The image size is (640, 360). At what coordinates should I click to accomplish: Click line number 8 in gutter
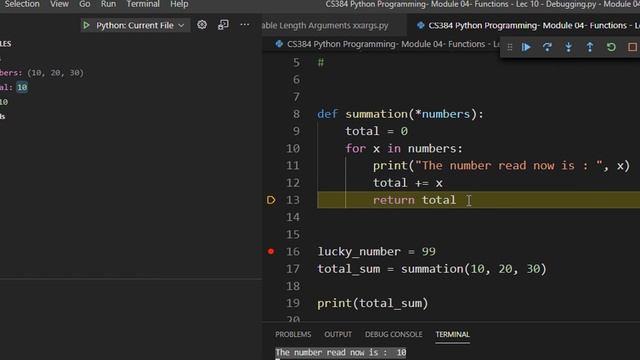(x=296, y=114)
